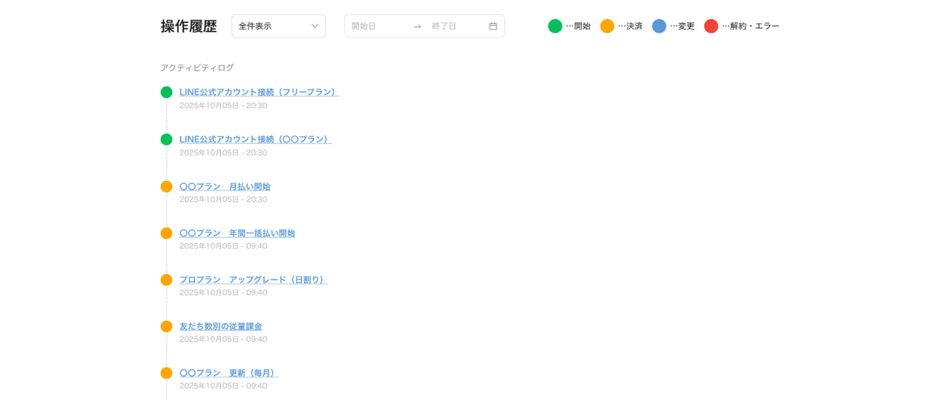Open LINE公式アカウント接続（〇〇プラン） log entry
The height and width of the screenshot is (413, 940).
[x=254, y=139]
